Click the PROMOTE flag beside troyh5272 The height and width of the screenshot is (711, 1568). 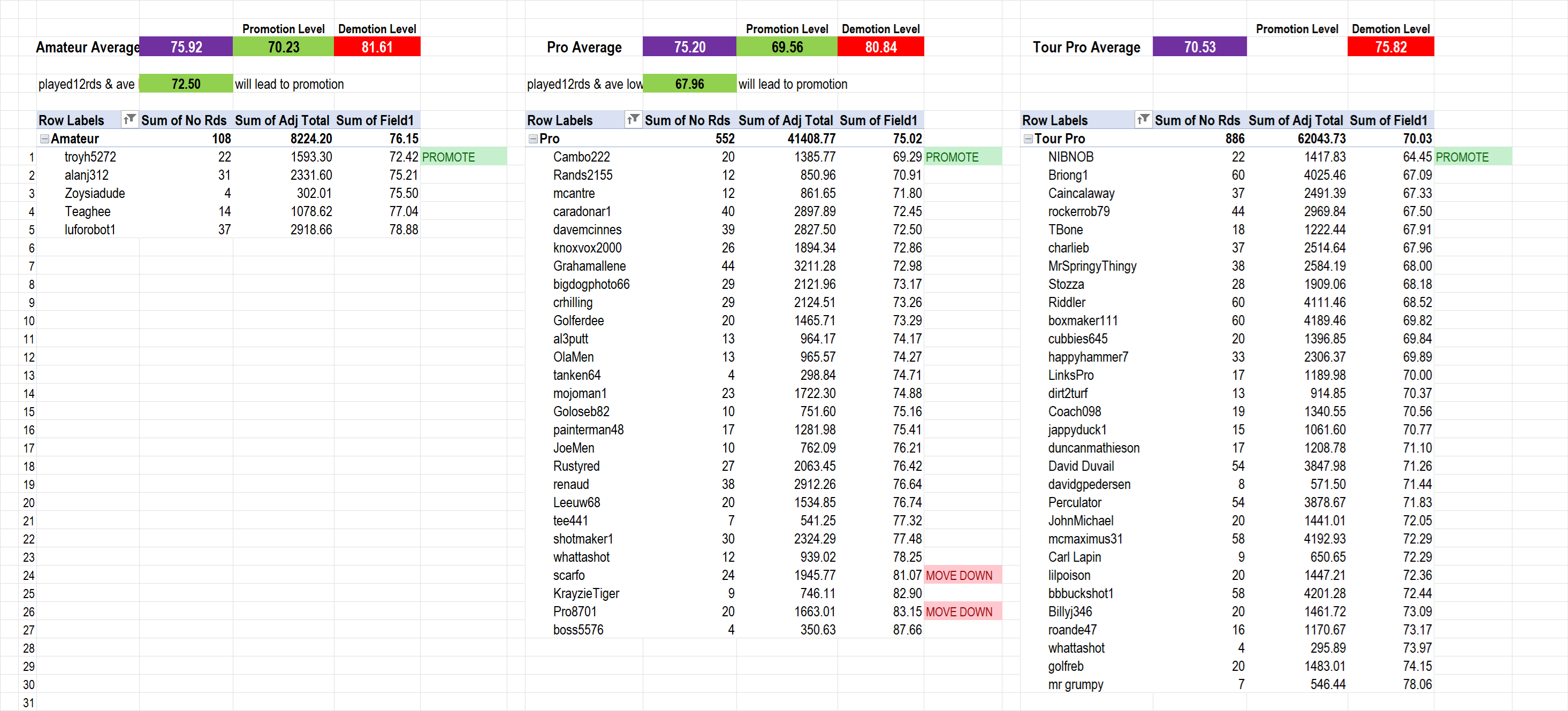point(448,157)
